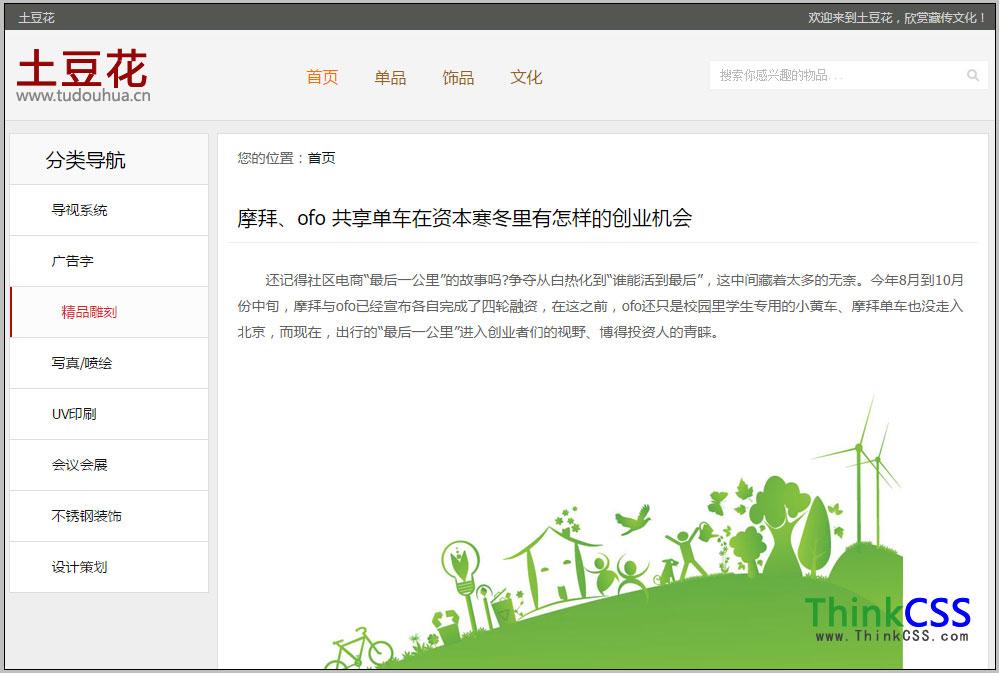
Task: Open the 不锈钢装饰 category
Action: pos(109,516)
